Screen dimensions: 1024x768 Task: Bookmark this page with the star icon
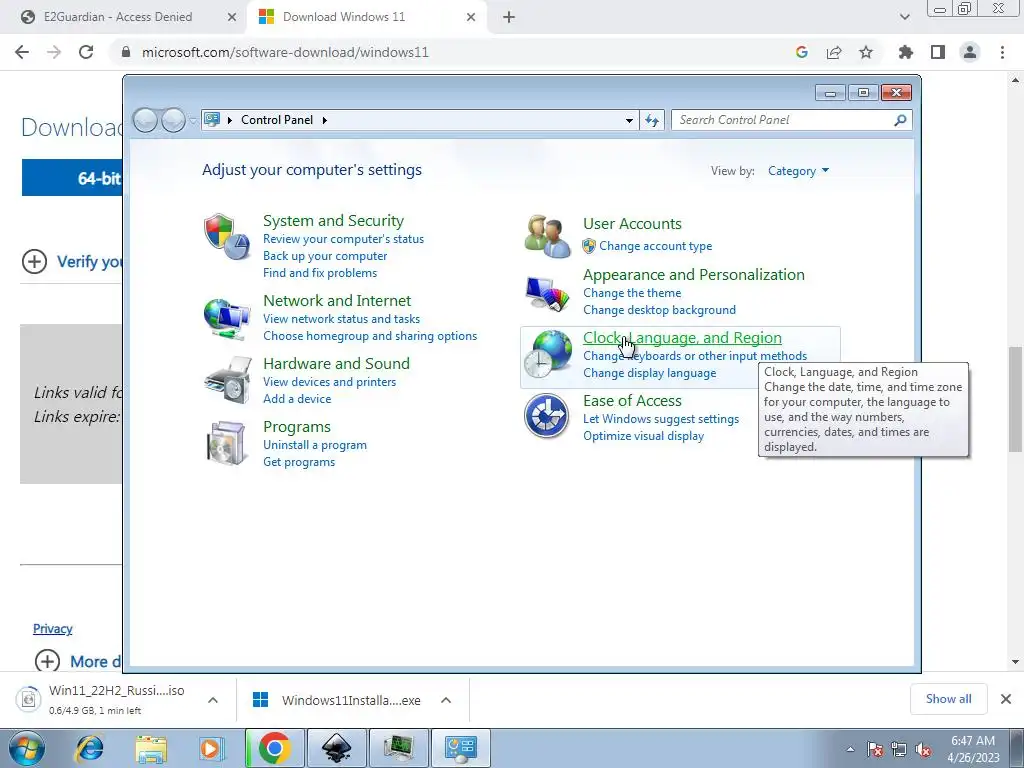tap(866, 52)
